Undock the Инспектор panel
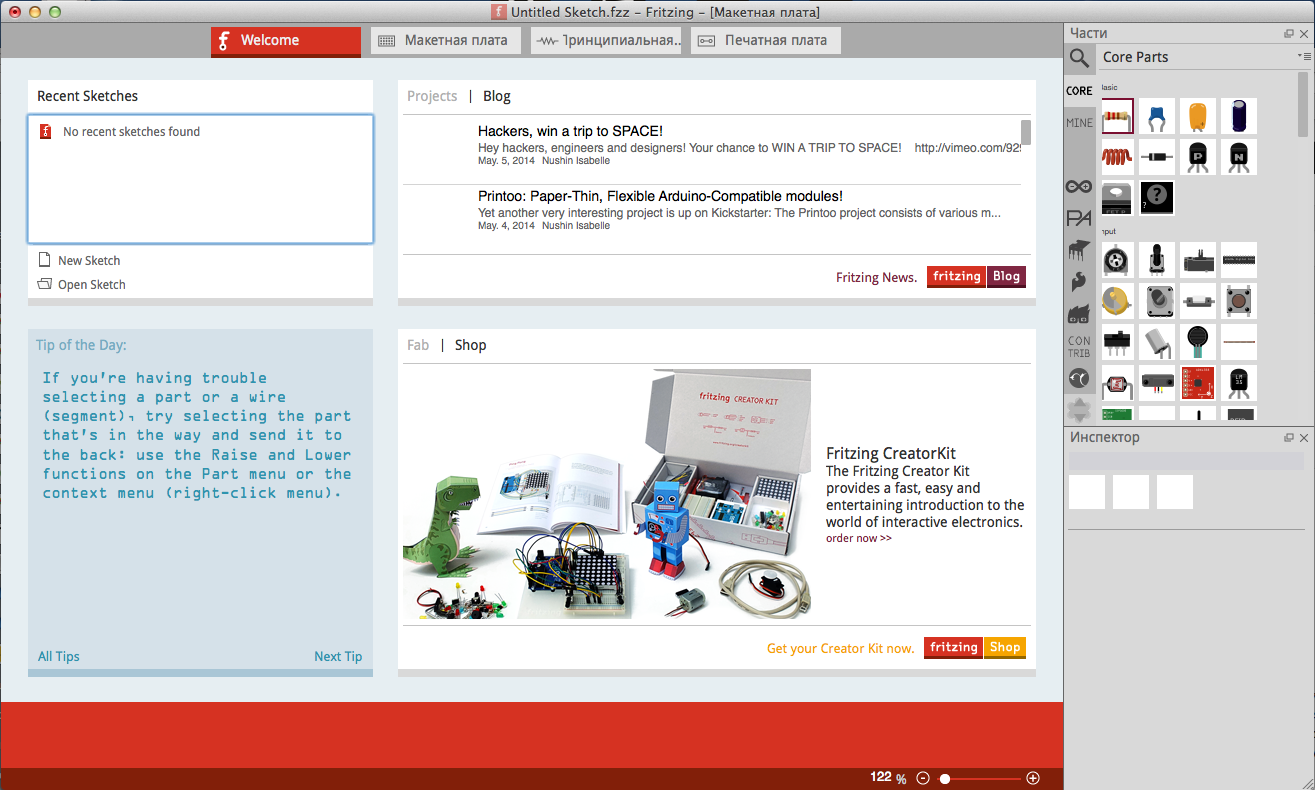This screenshot has height=790, width=1315. point(1289,438)
